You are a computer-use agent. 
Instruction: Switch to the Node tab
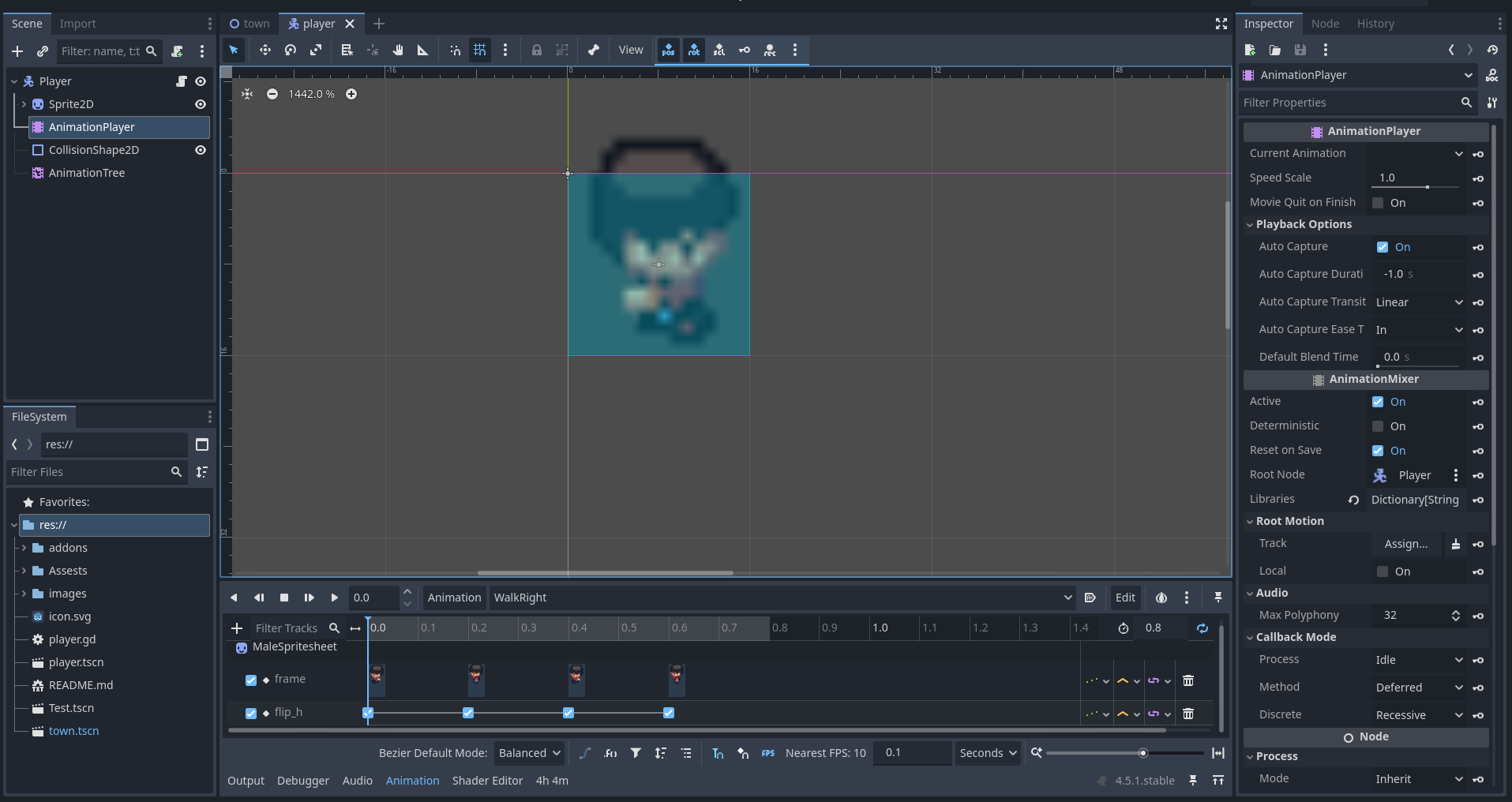coord(1325,24)
